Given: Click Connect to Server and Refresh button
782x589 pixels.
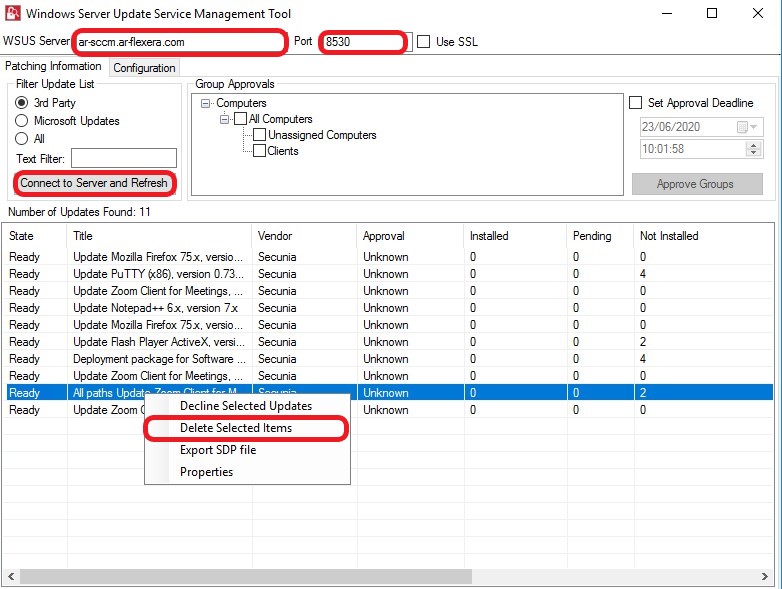Looking at the screenshot, I should pos(94,183).
